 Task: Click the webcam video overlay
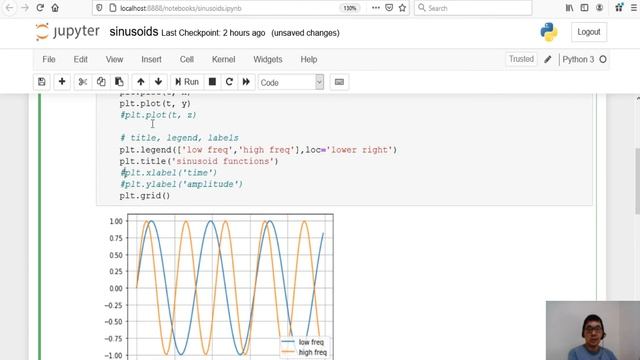pos(593,331)
